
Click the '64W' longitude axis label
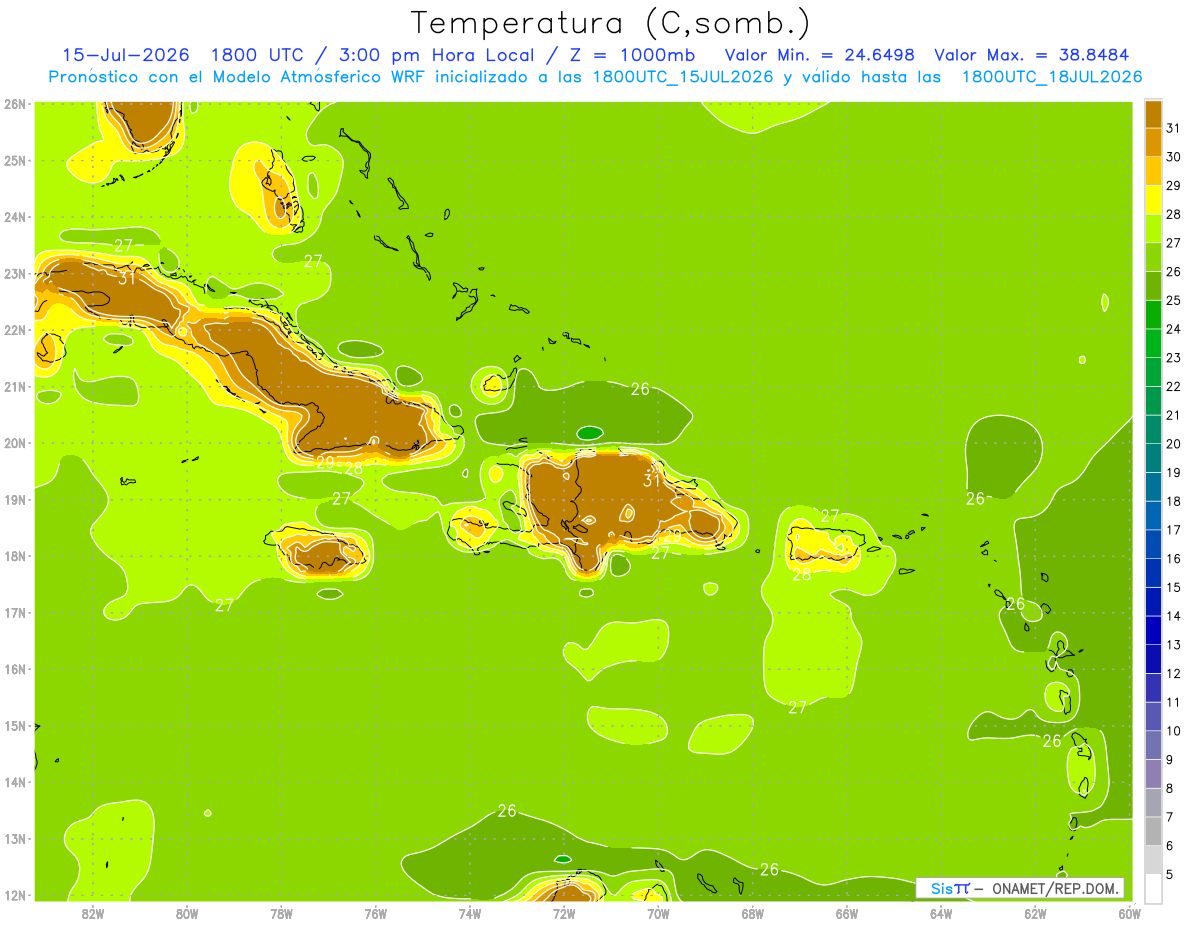941,913
